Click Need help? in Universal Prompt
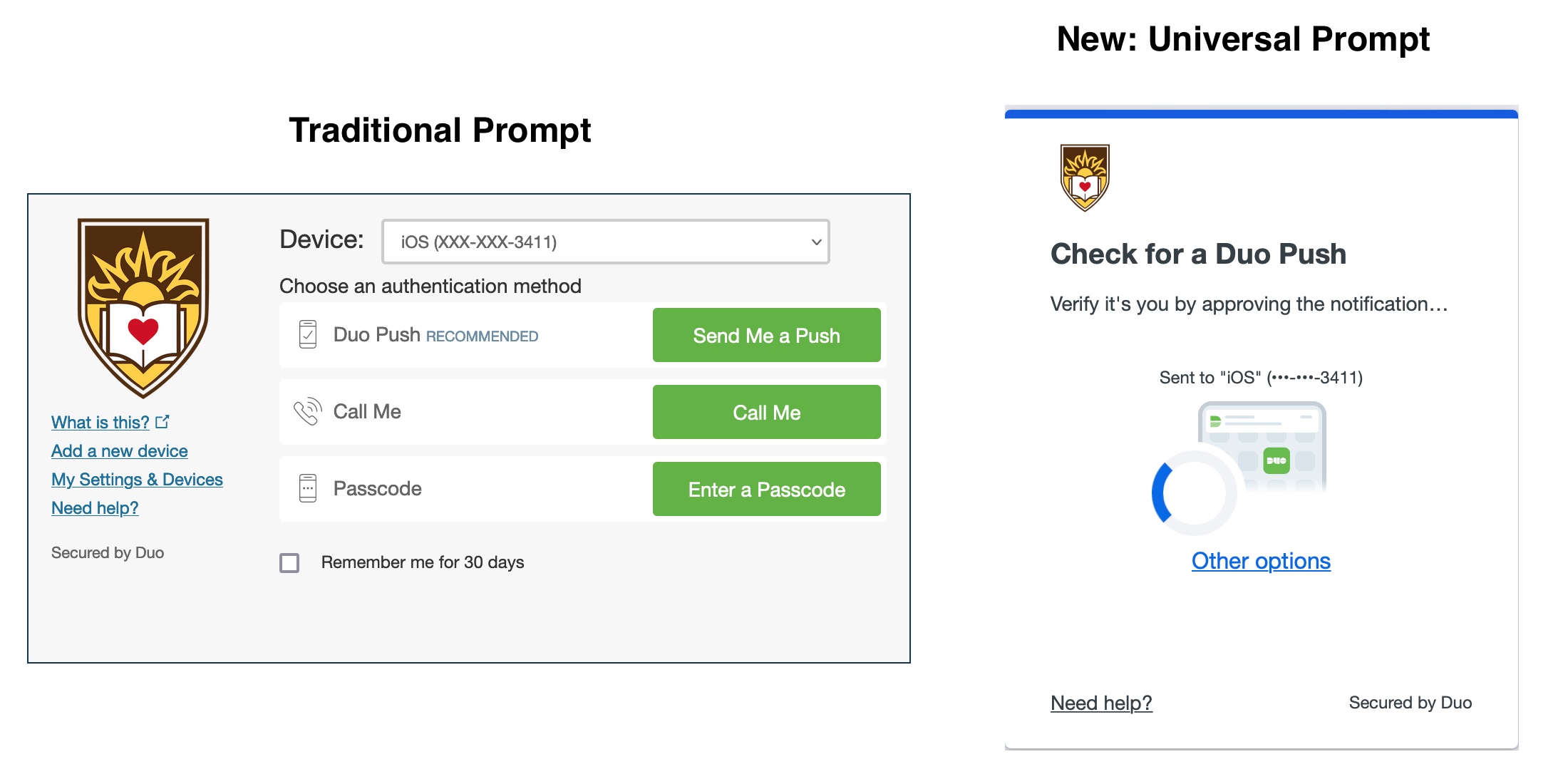 click(1101, 703)
